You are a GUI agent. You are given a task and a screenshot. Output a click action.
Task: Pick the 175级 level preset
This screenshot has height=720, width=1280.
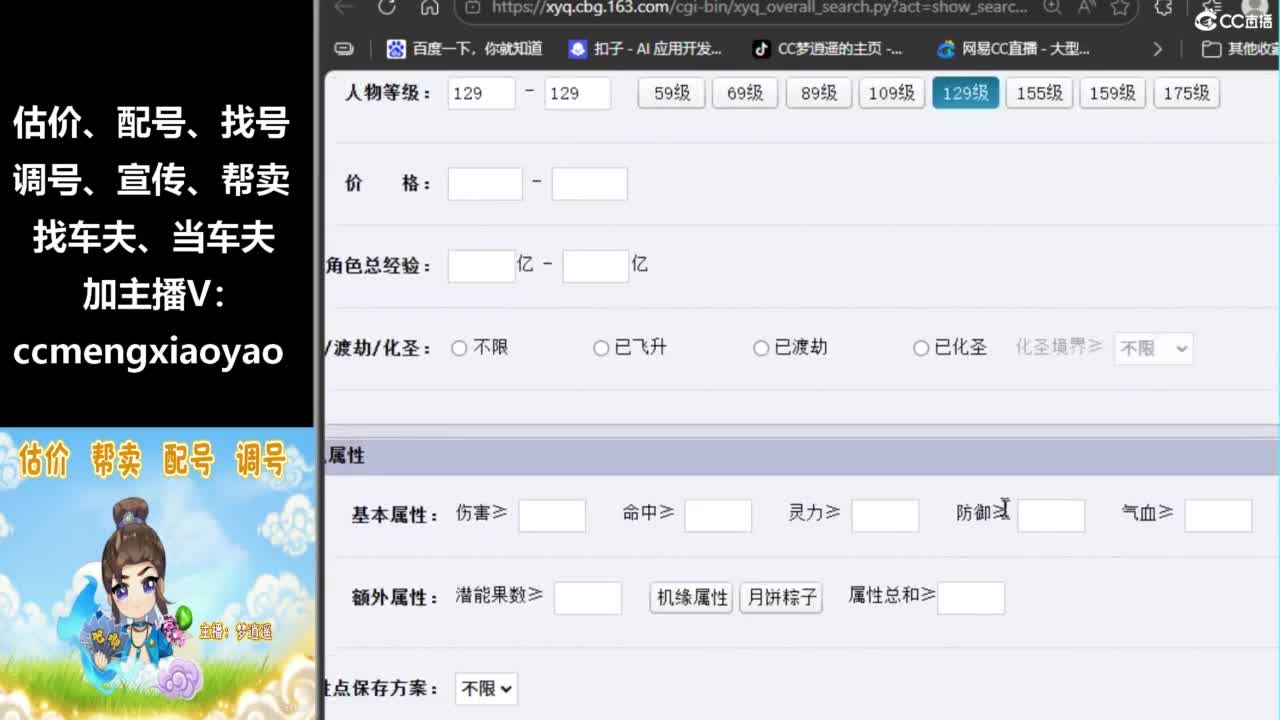pos(1186,93)
